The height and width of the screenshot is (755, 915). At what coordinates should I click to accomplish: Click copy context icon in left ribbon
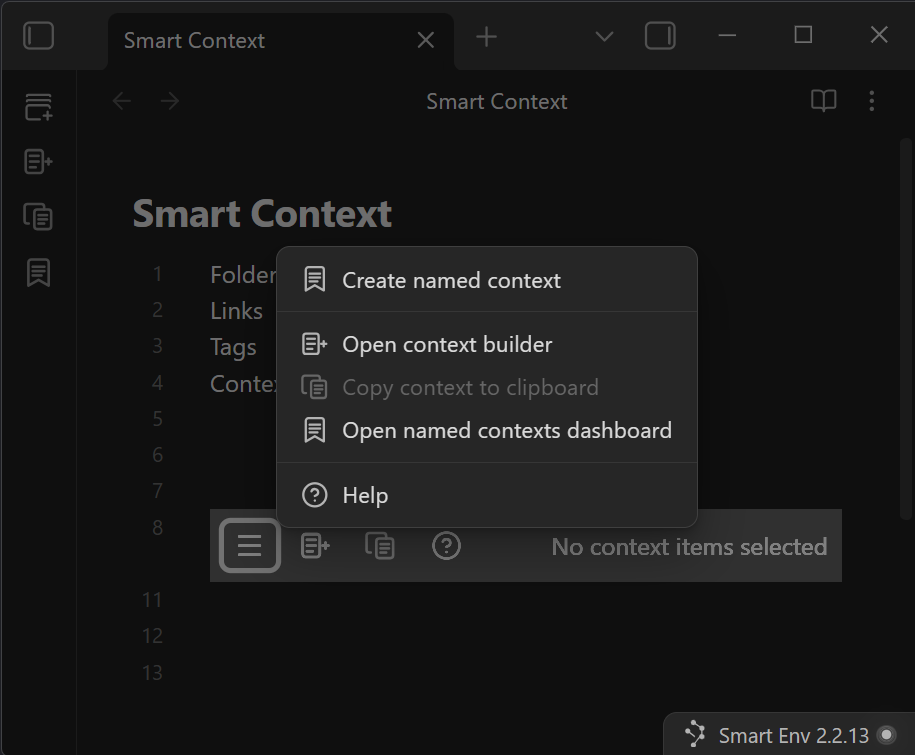pos(38,216)
